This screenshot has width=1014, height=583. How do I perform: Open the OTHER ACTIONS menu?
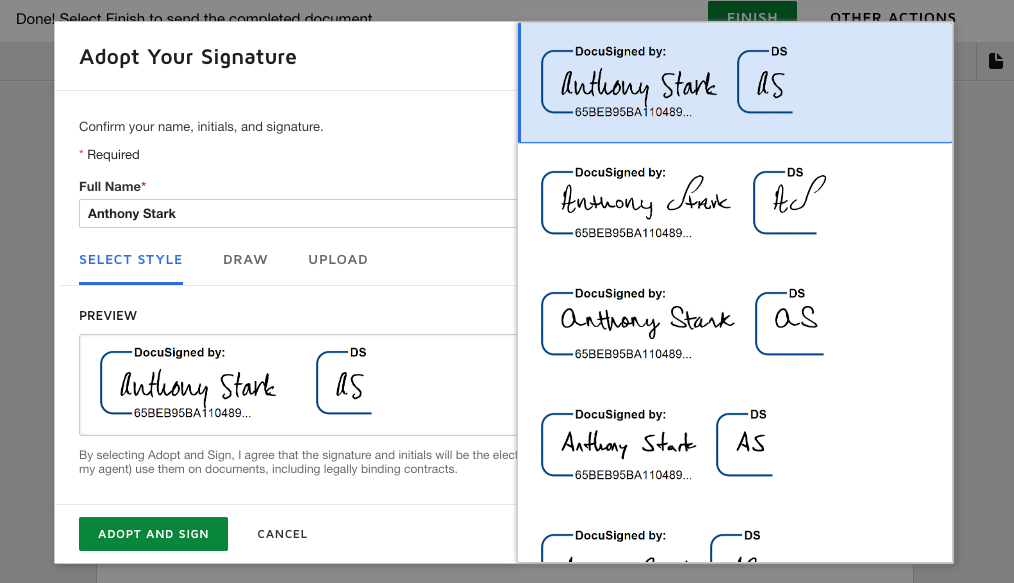892,17
